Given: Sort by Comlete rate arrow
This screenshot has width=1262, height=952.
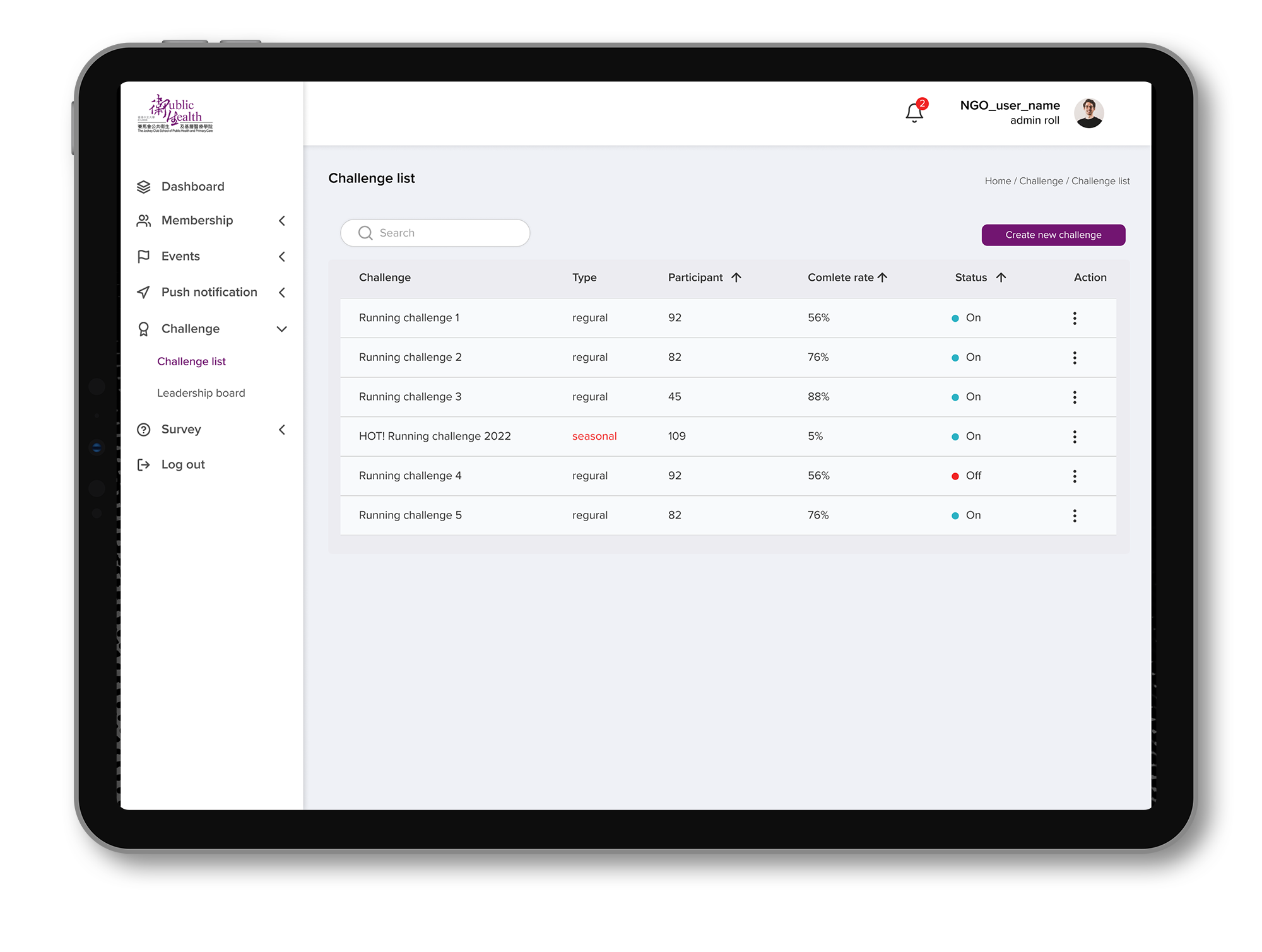Looking at the screenshot, I should 882,278.
